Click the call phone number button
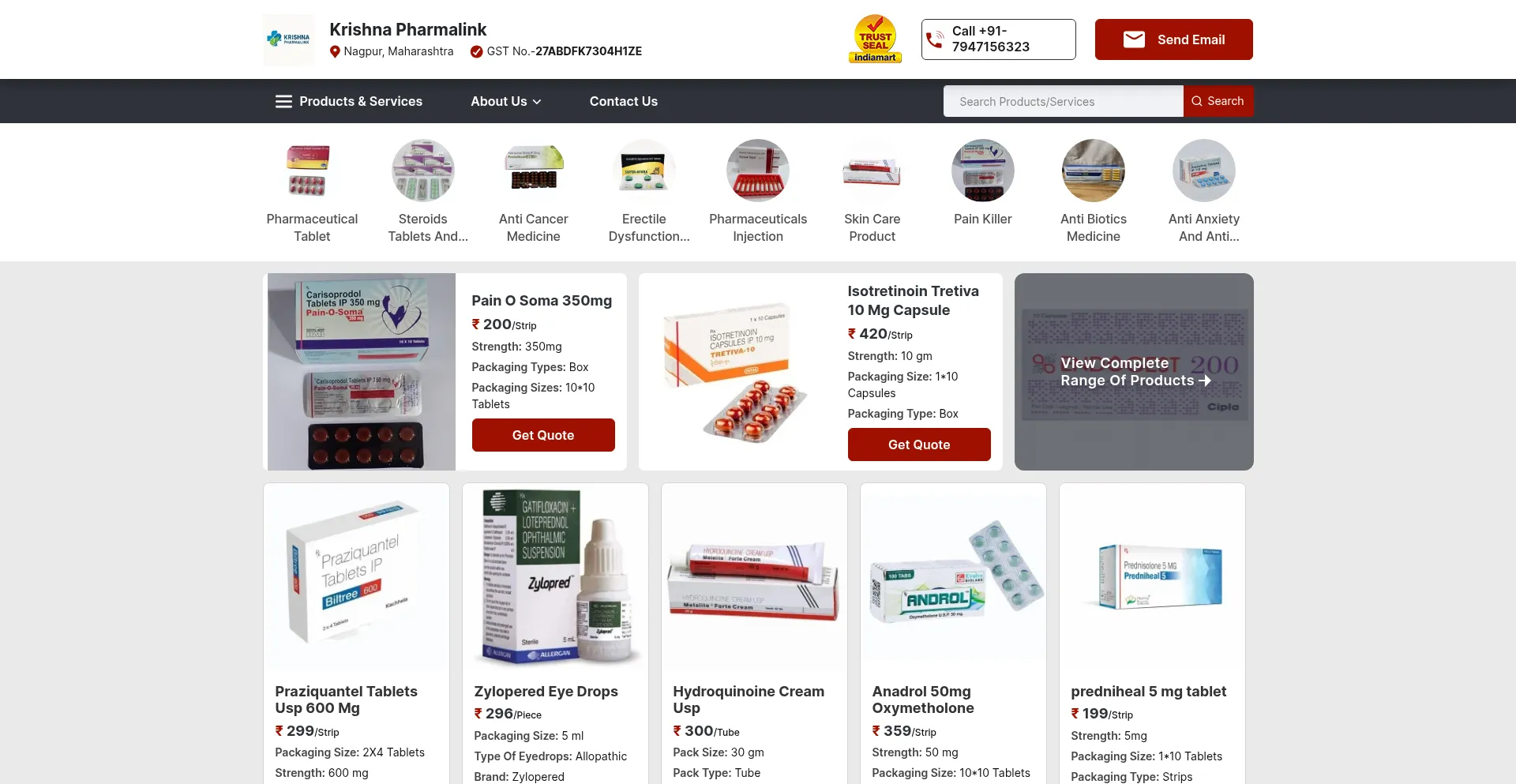 point(999,39)
